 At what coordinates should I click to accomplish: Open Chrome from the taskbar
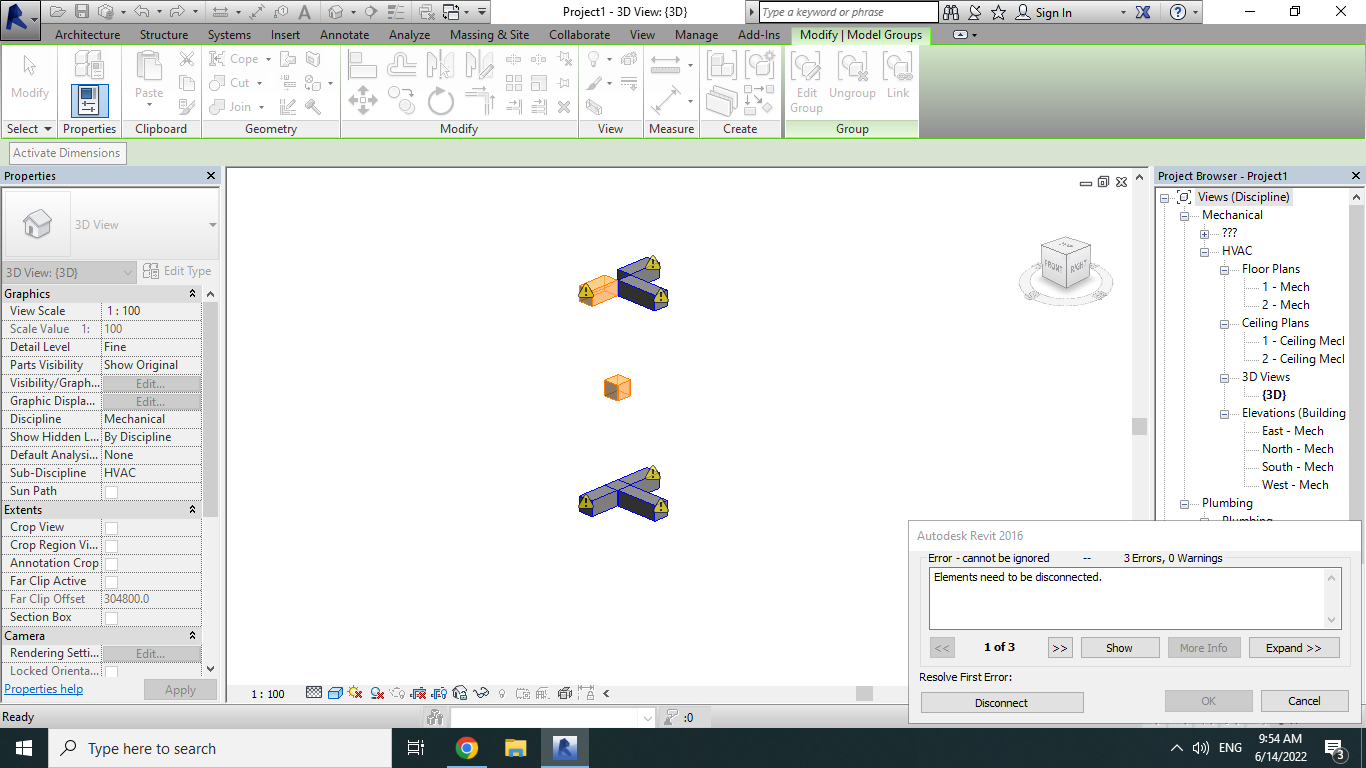[x=466, y=747]
